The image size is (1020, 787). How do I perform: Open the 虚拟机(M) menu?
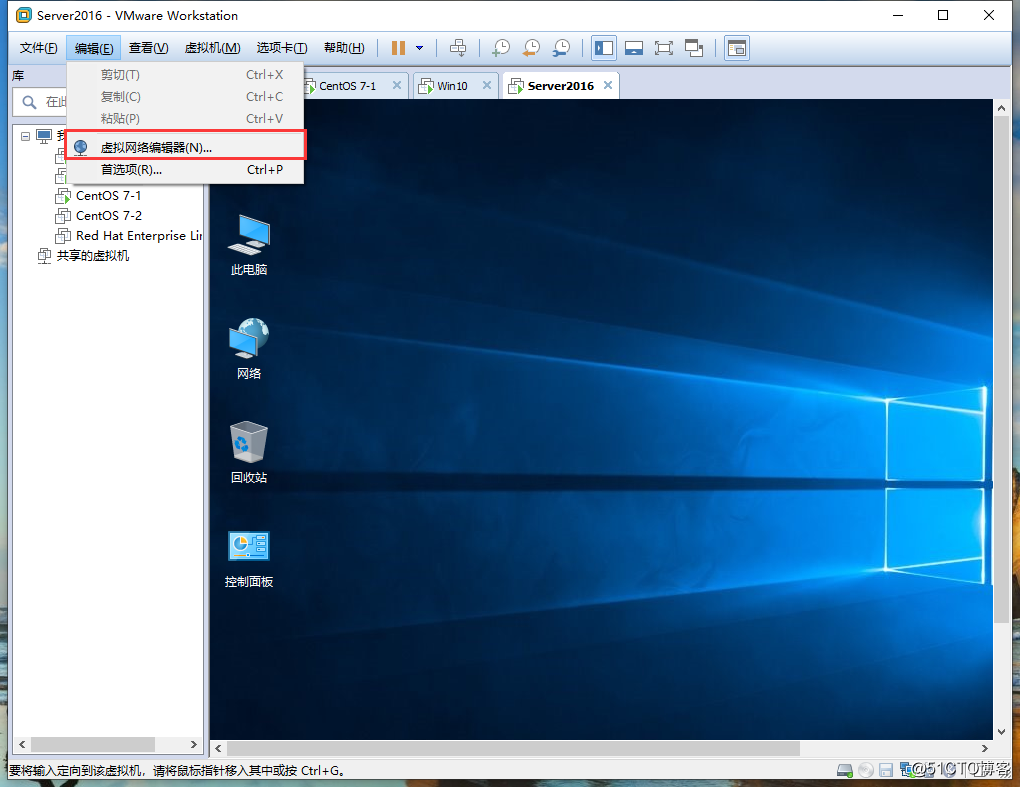pos(212,48)
